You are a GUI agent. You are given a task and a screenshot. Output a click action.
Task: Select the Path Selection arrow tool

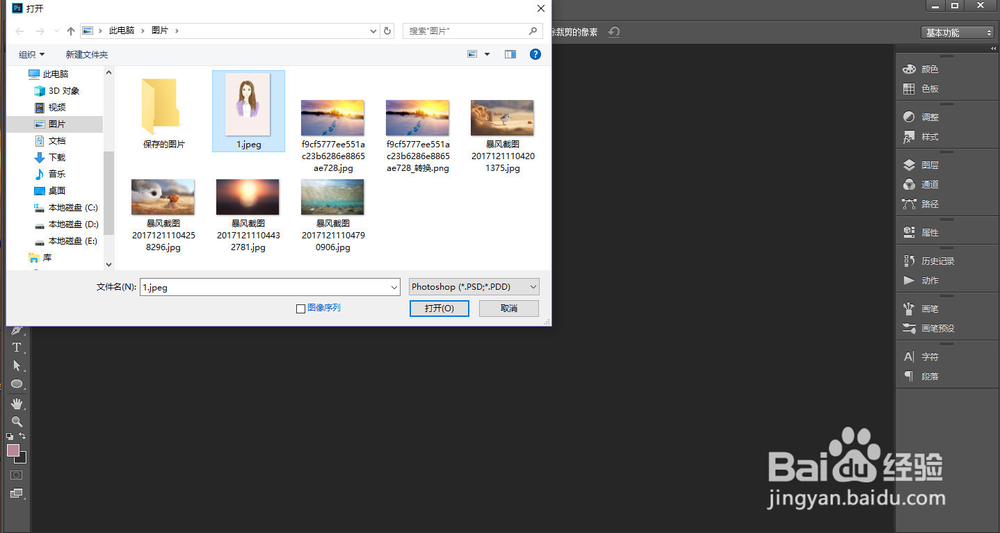point(17,365)
